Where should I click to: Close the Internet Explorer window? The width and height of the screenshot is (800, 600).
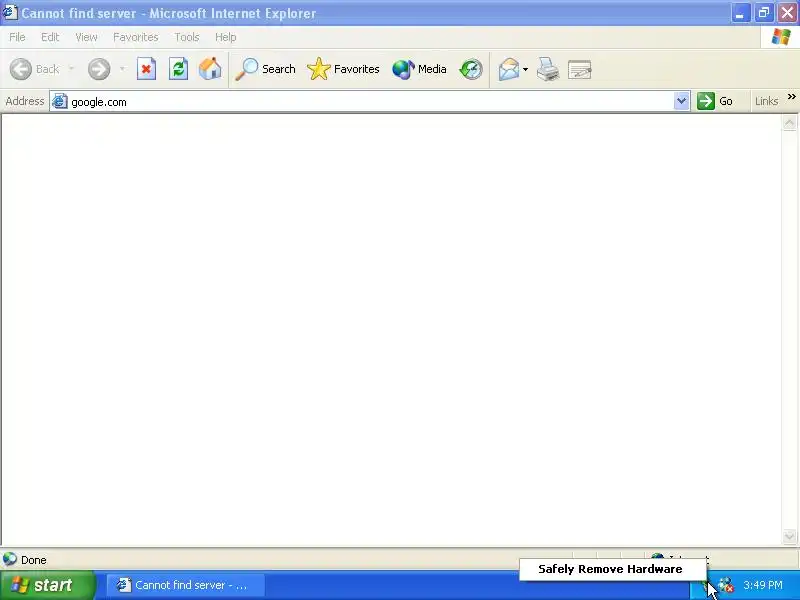[787, 12]
